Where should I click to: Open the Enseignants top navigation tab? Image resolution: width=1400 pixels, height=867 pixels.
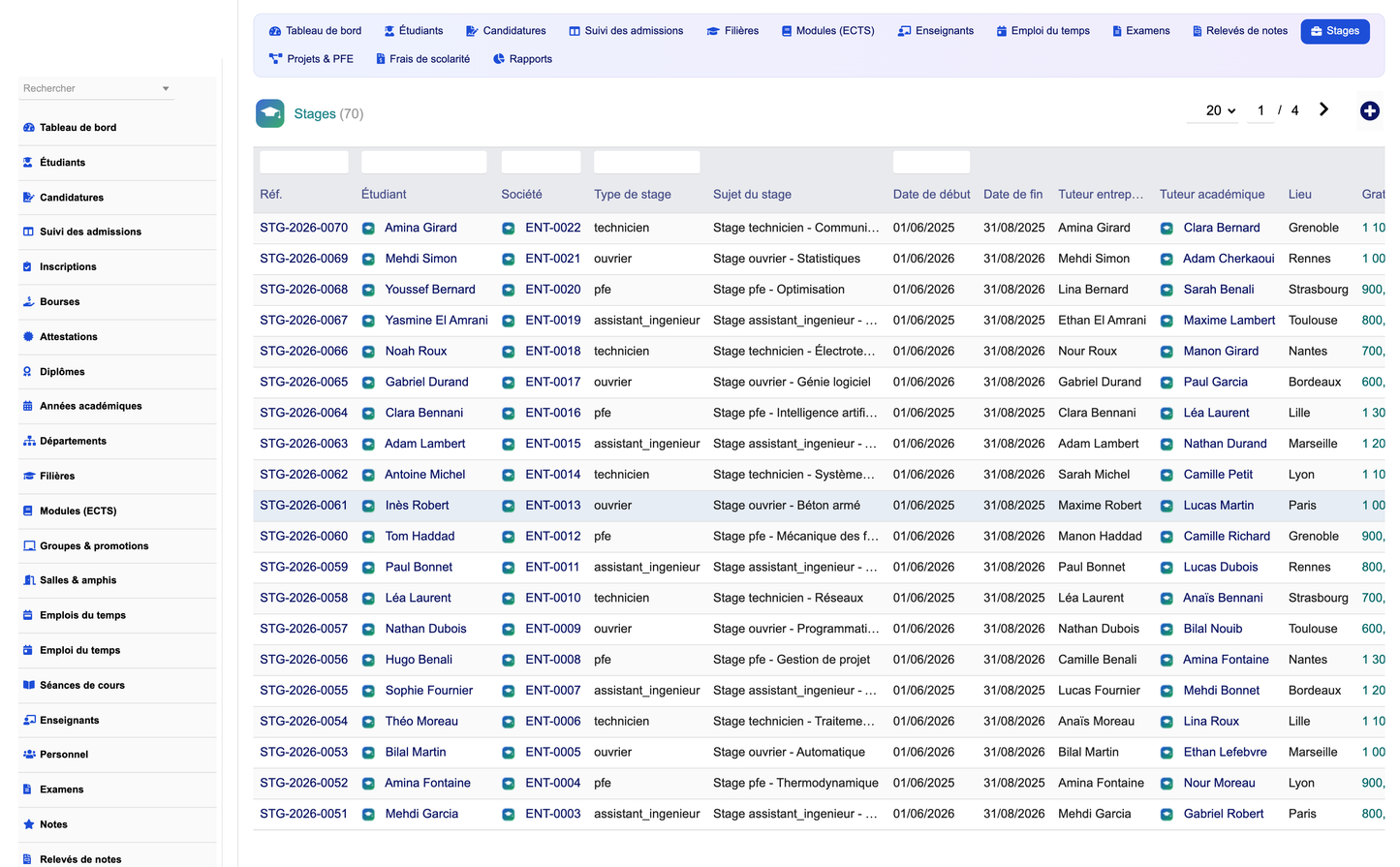[x=936, y=31]
